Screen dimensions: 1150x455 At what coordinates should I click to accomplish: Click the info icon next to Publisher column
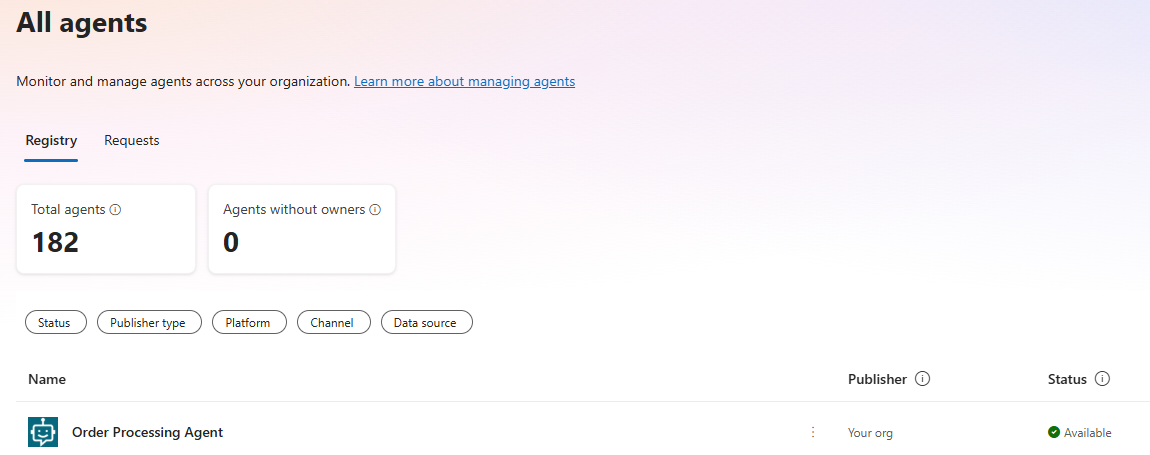(923, 379)
